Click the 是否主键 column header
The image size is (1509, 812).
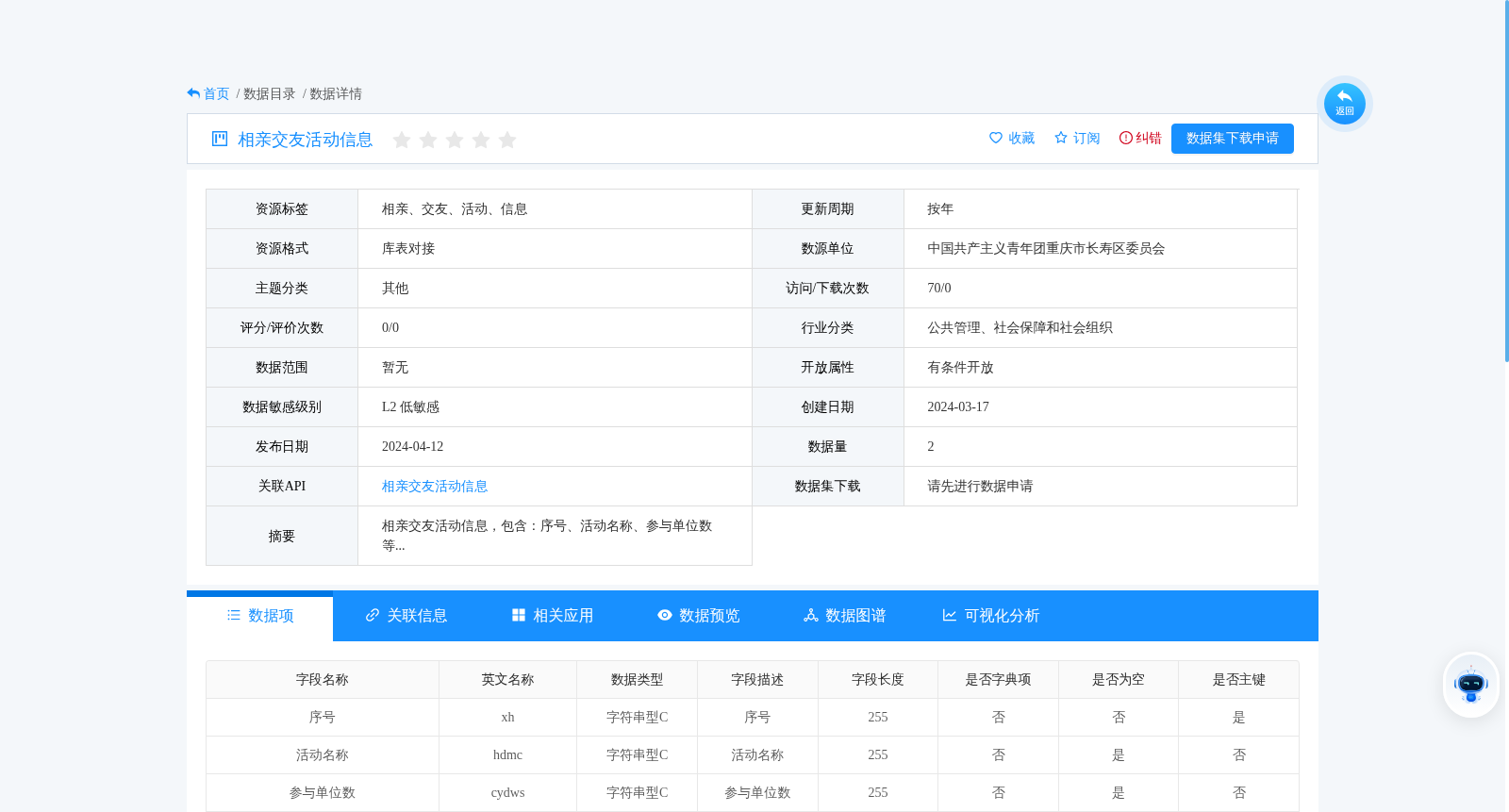click(1238, 679)
